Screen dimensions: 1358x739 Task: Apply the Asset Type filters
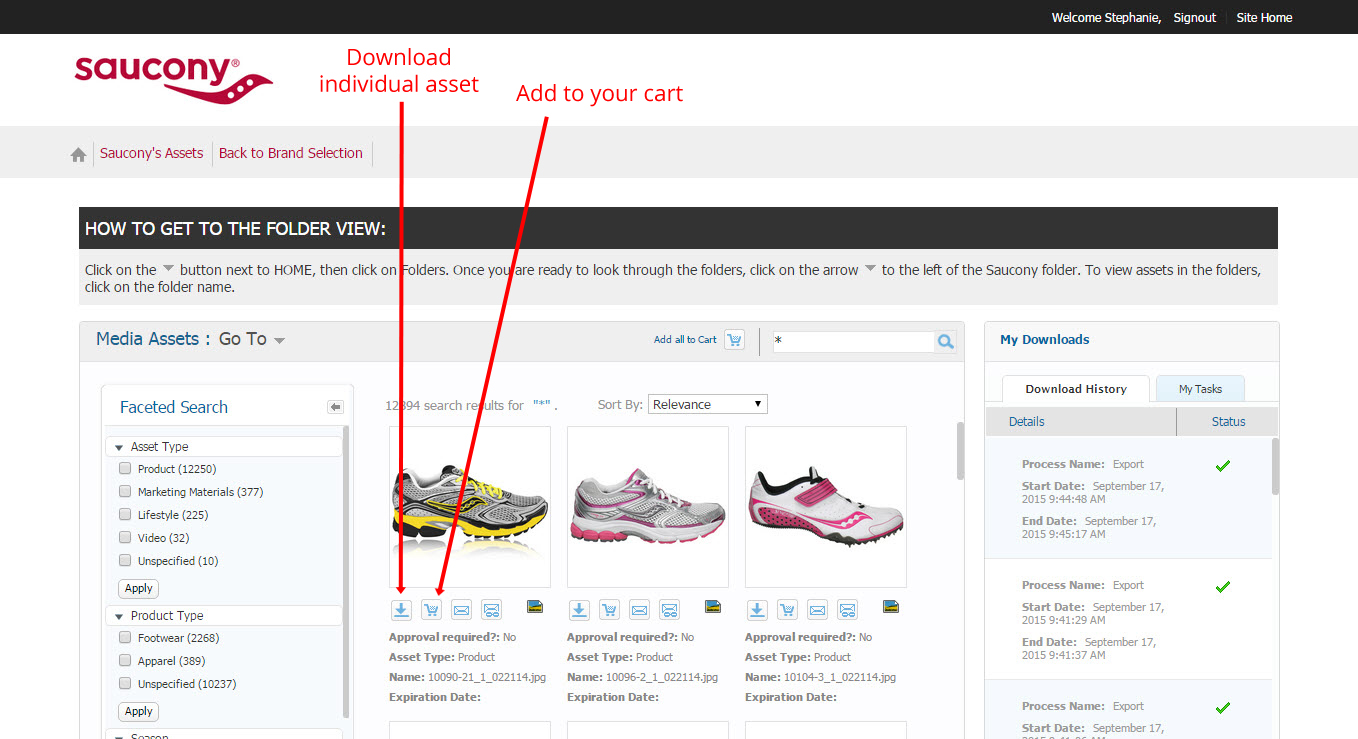click(138, 588)
